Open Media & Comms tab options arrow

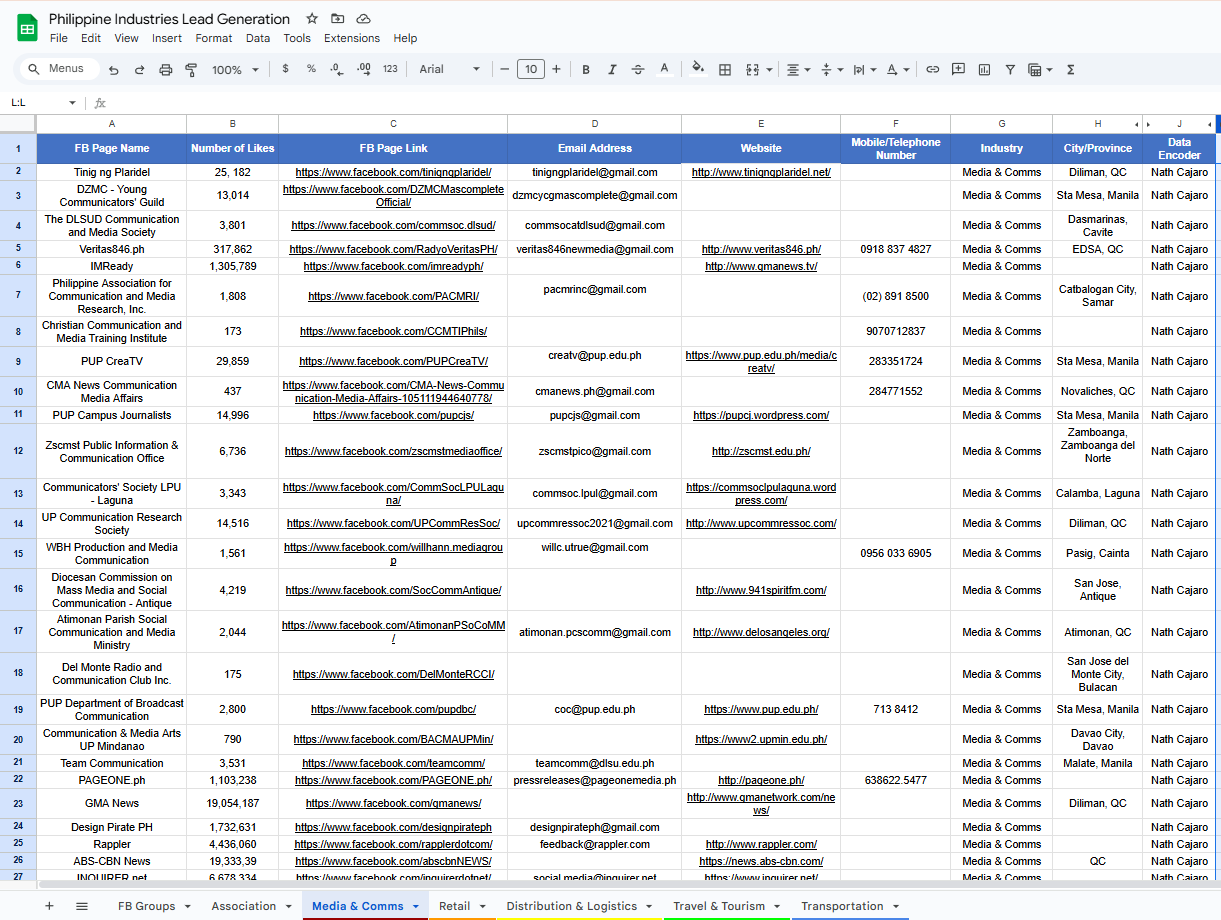(415, 907)
